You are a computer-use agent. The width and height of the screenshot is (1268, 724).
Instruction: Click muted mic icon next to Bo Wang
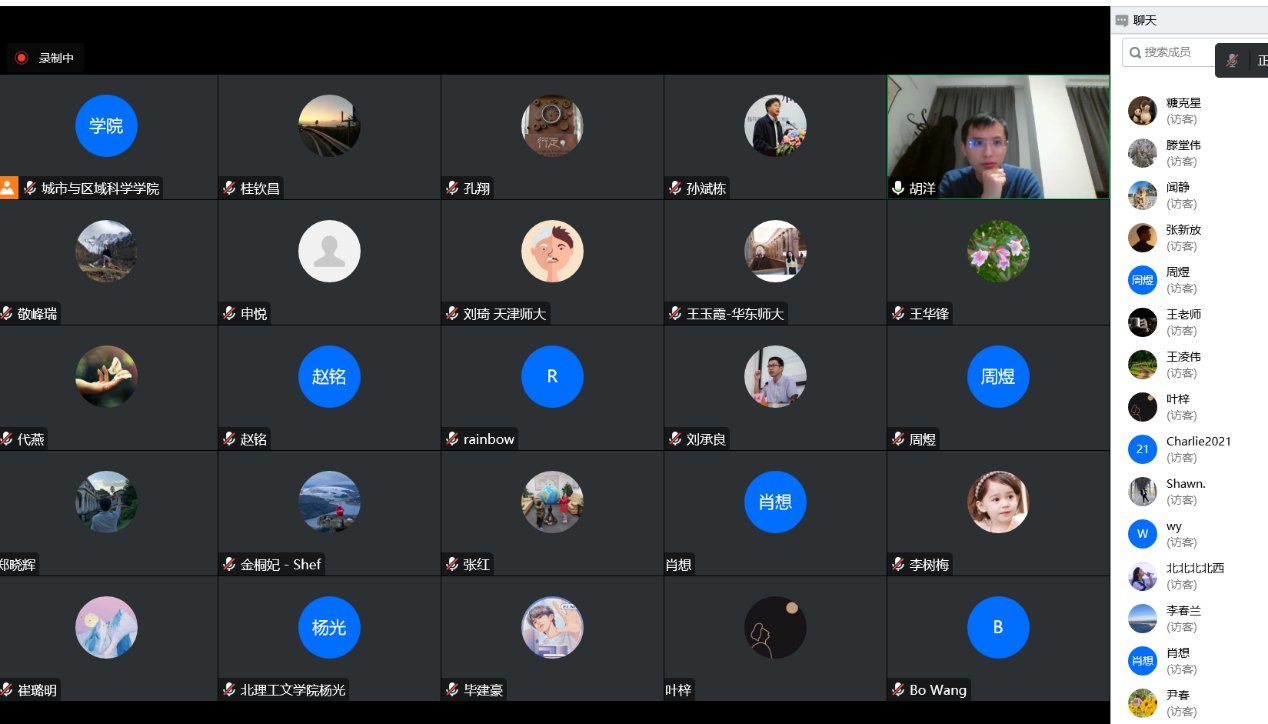898,690
